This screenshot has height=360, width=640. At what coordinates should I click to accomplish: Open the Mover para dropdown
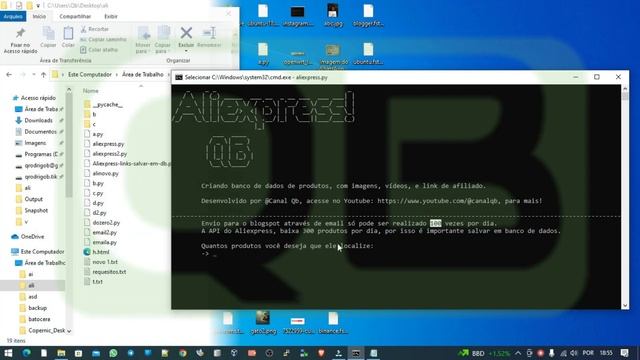(142, 40)
